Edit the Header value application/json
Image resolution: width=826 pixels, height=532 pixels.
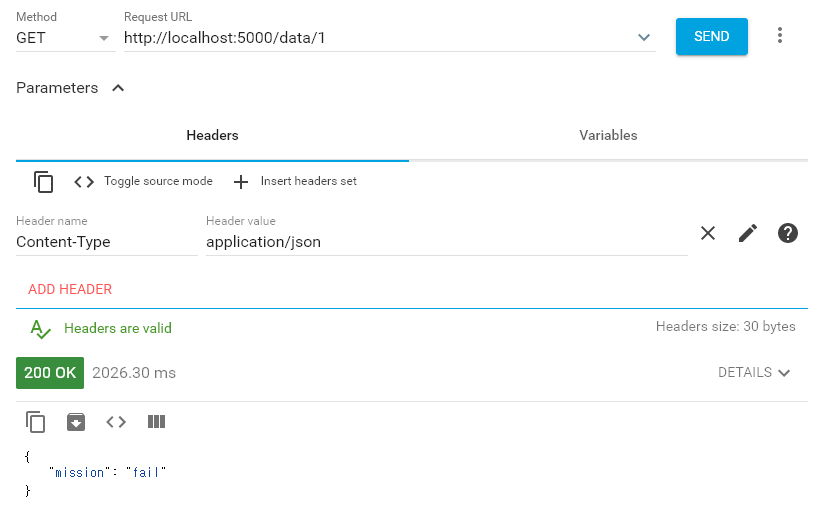click(446, 242)
